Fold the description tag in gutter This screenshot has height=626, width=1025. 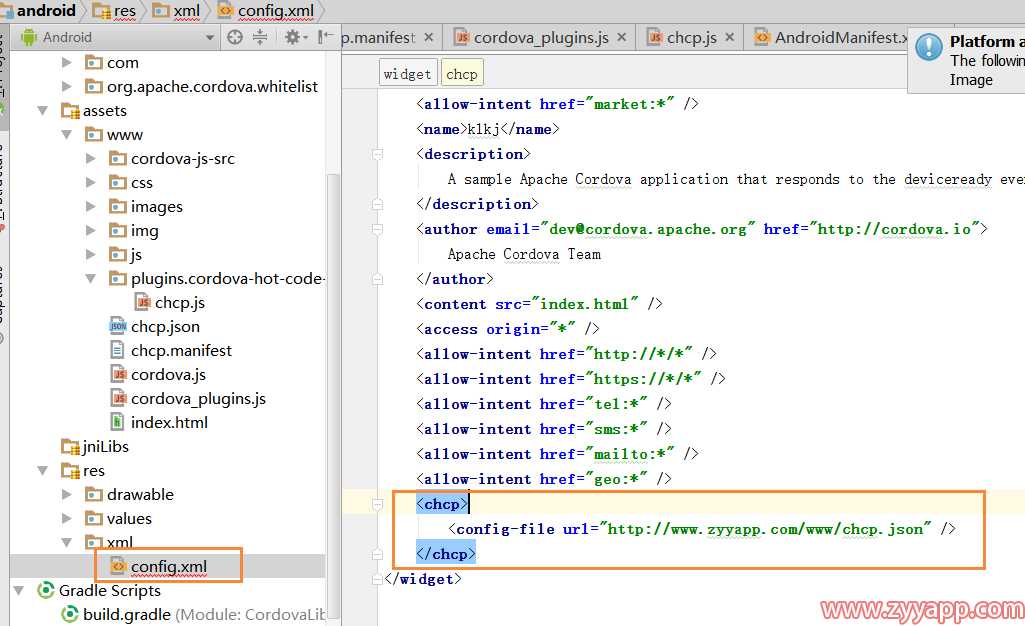click(x=377, y=154)
